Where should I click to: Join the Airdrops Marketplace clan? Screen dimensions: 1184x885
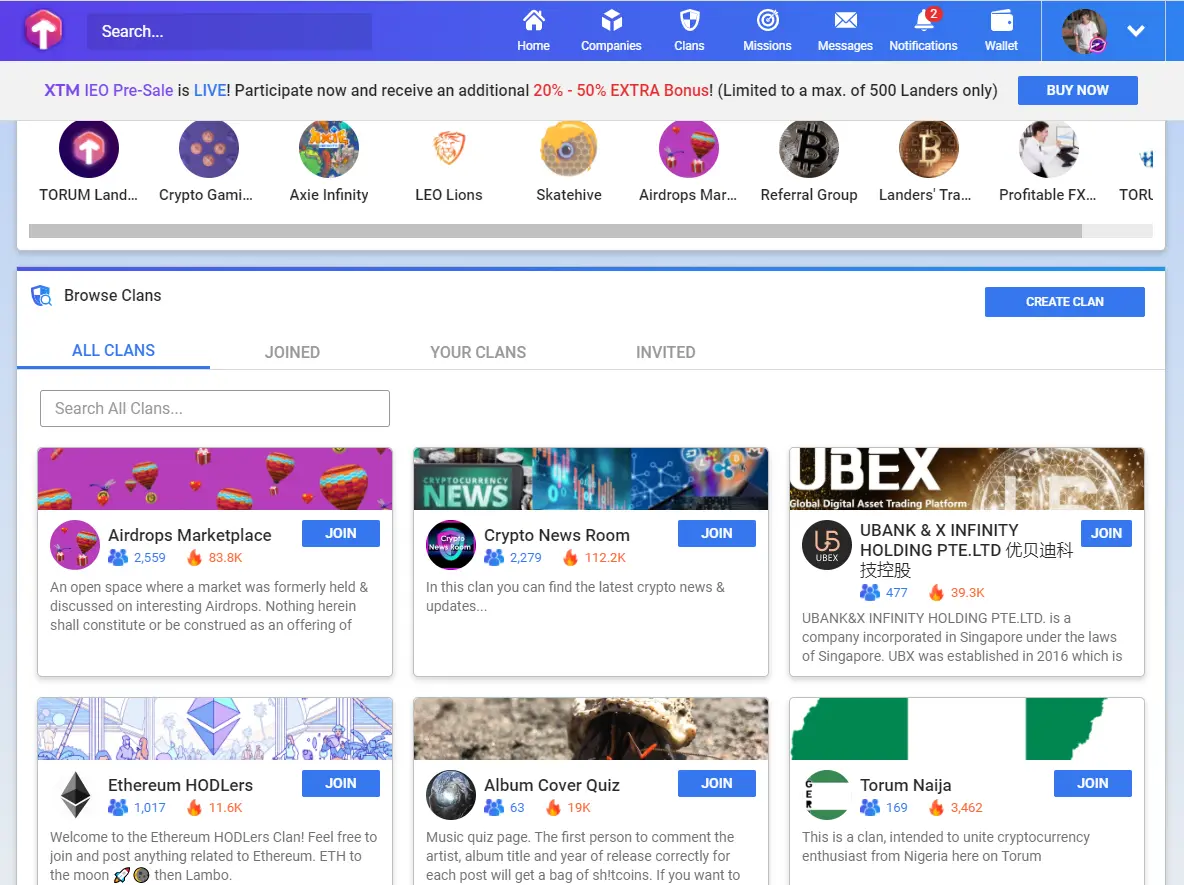pos(341,534)
